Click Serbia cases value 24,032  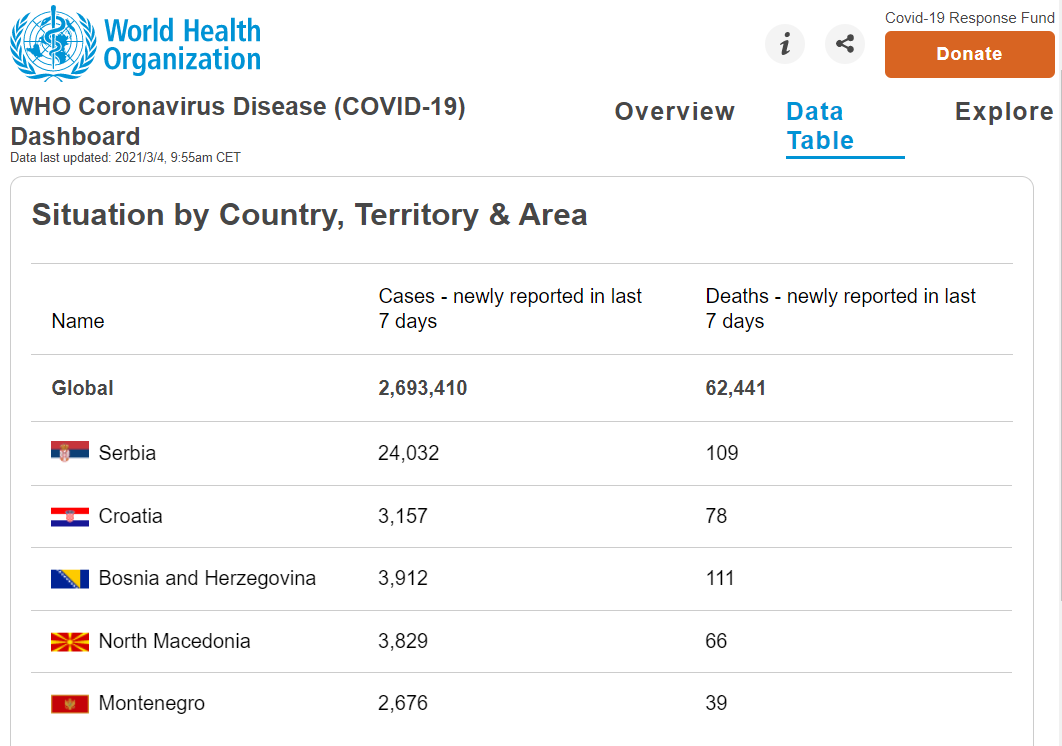(408, 453)
